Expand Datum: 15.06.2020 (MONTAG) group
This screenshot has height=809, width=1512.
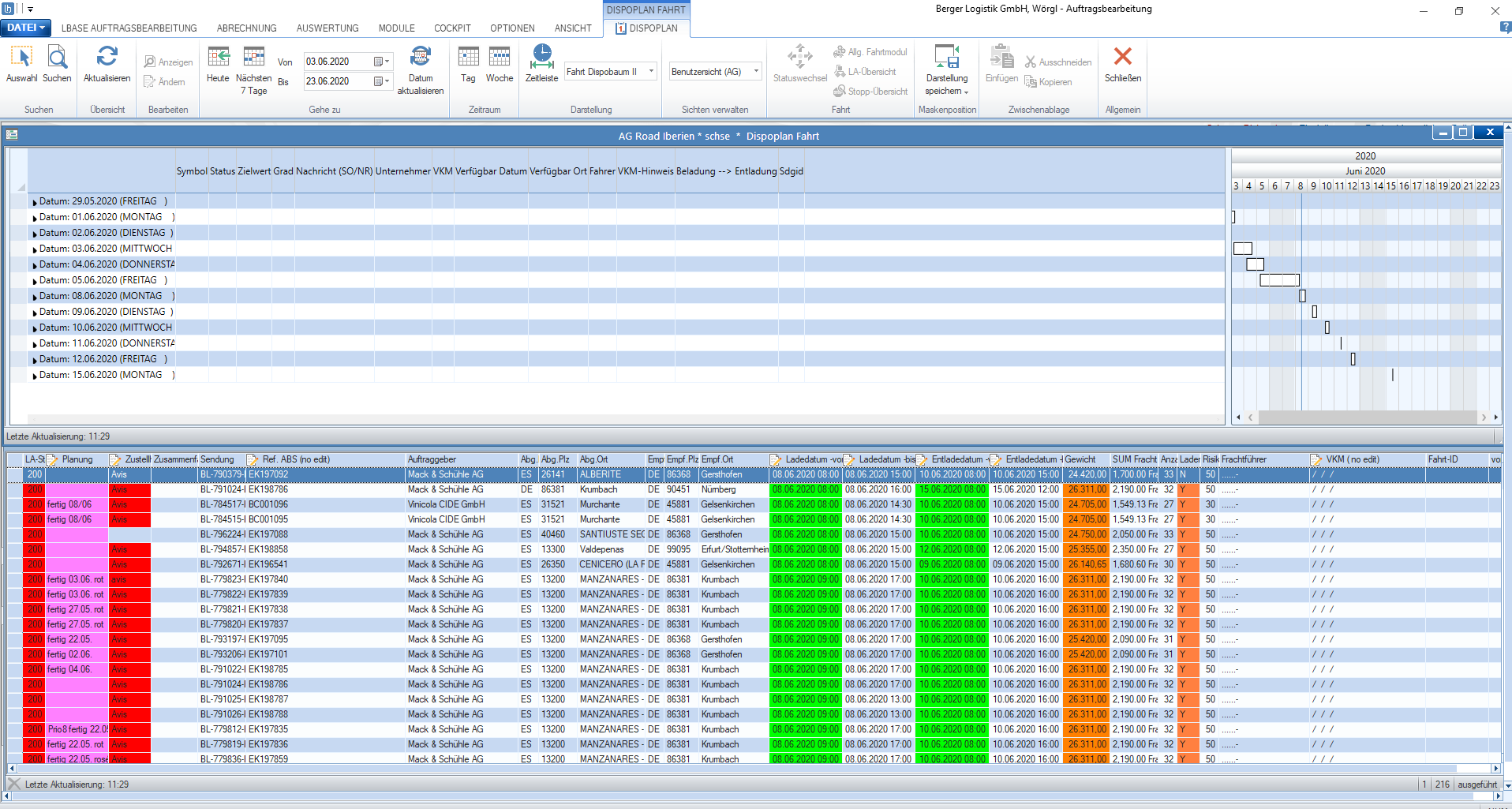click(x=35, y=376)
